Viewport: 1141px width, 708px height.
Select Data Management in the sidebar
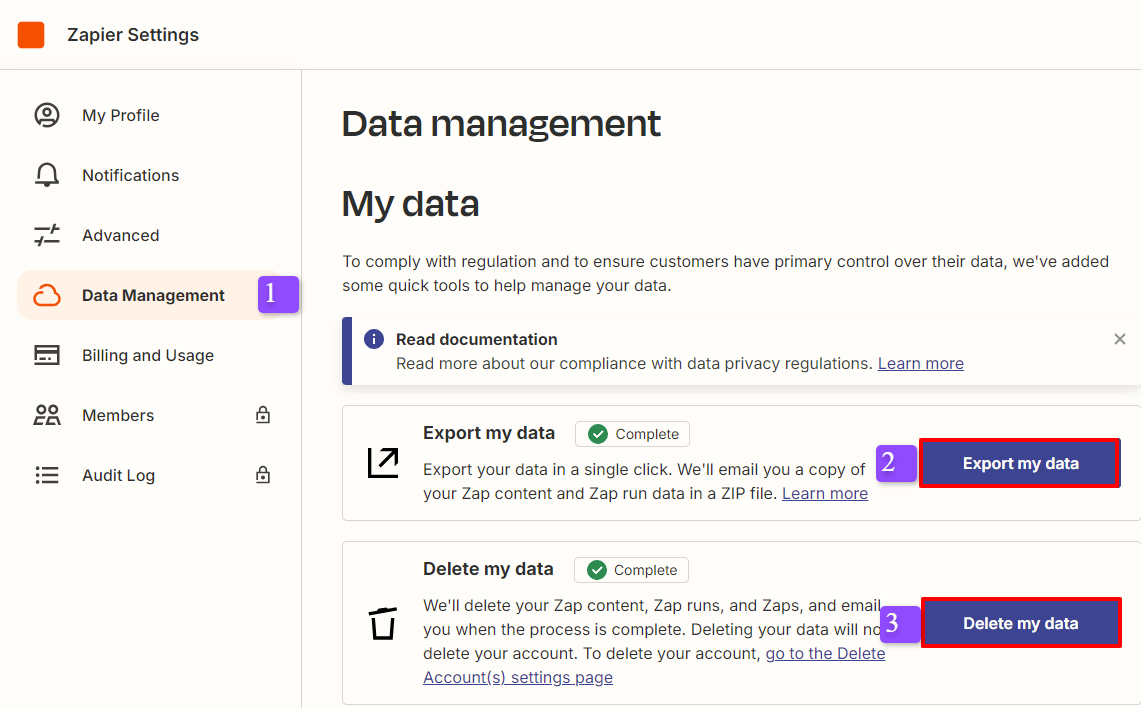coord(153,295)
